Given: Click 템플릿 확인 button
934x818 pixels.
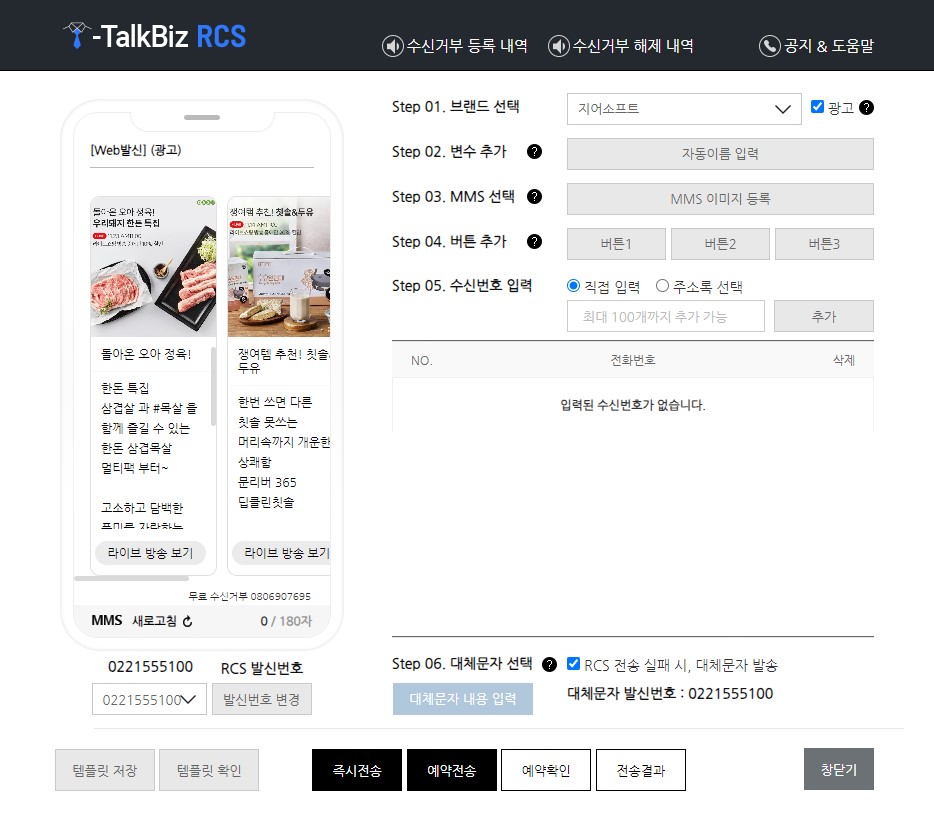Looking at the screenshot, I should tap(209, 770).
